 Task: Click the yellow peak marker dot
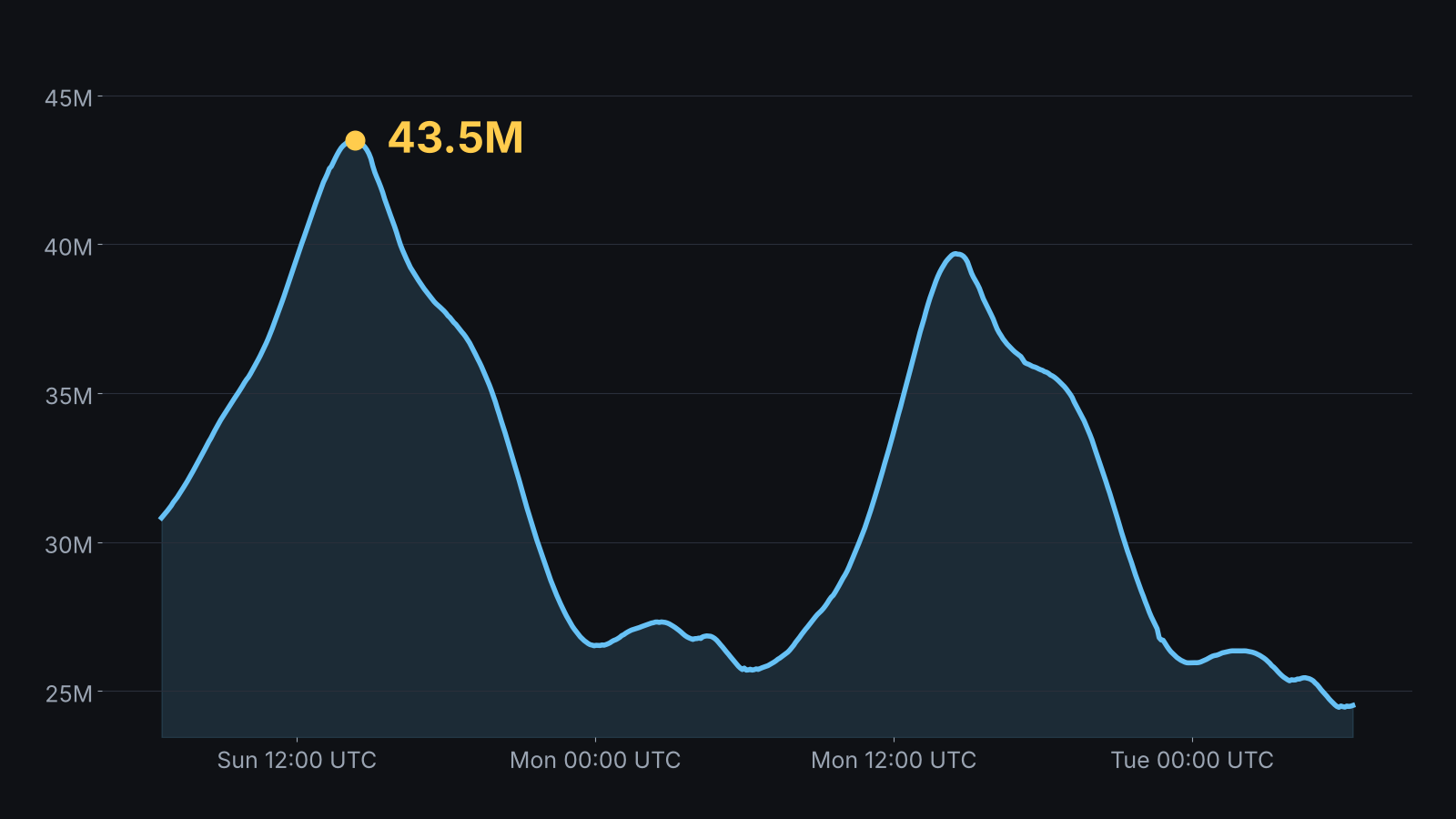[355, 140]
